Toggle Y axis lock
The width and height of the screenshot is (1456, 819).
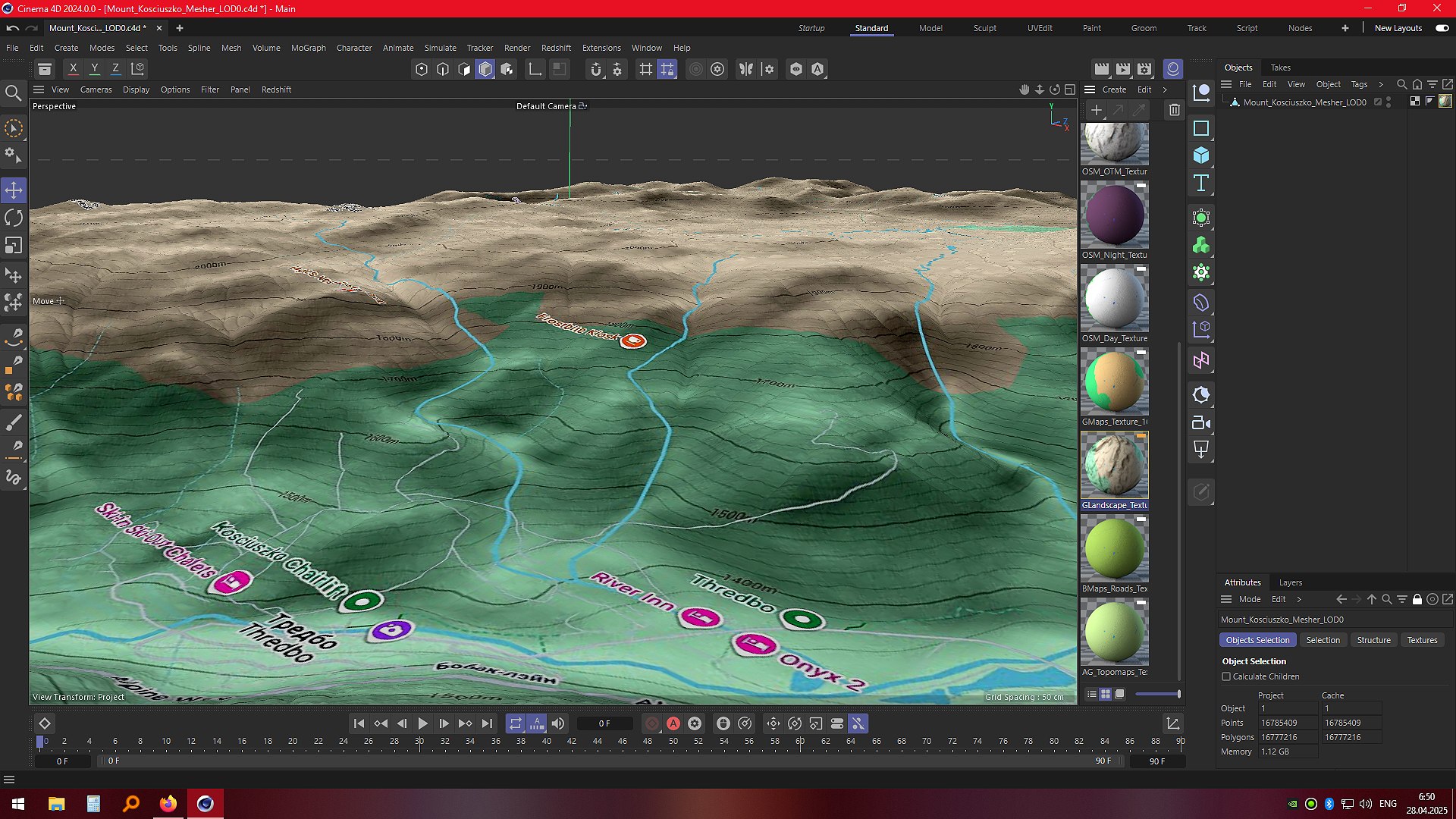point(95,68)
